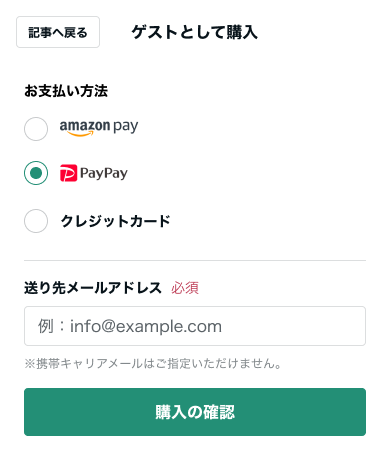Click the info@example.com placeholder text

(x=146, y=326)
